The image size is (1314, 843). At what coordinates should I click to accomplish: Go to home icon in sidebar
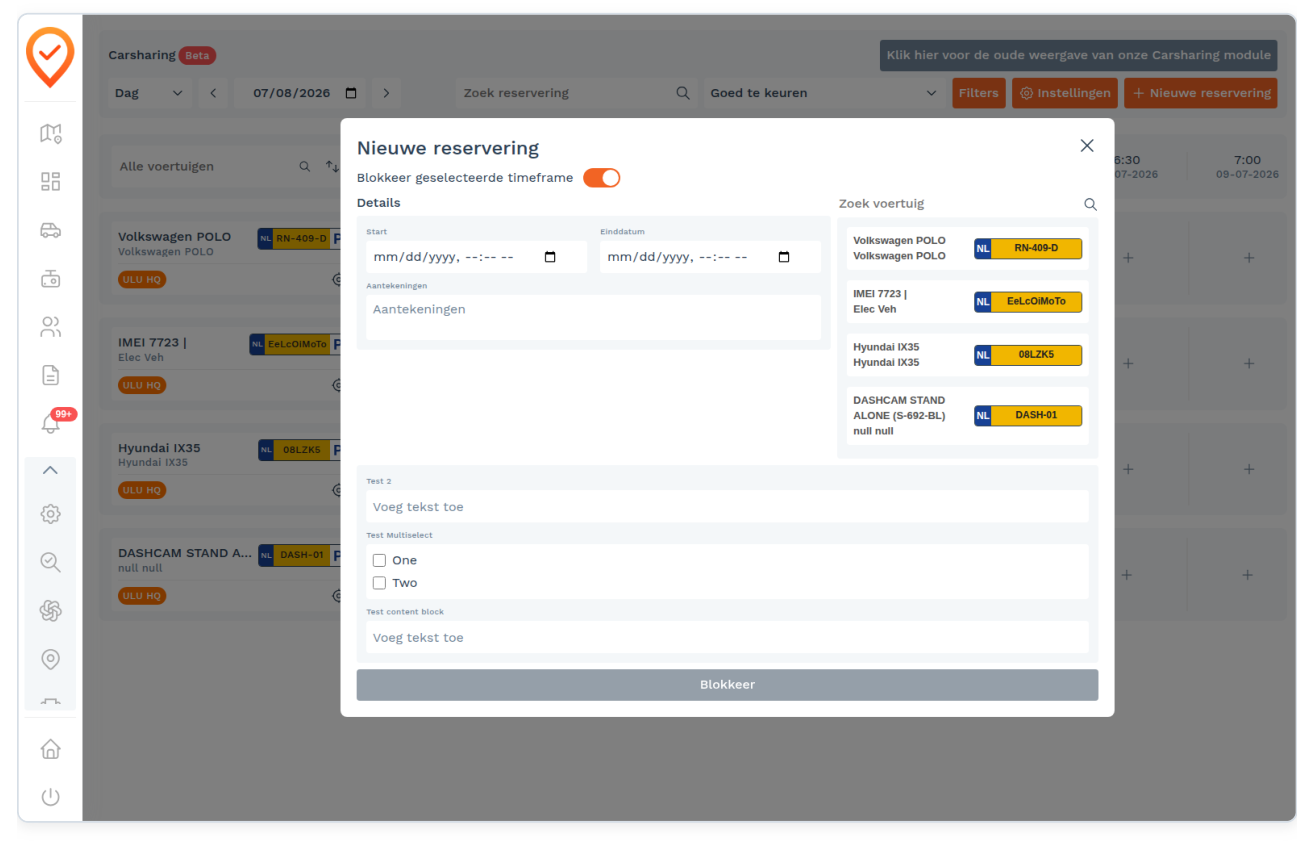(50, 749)
